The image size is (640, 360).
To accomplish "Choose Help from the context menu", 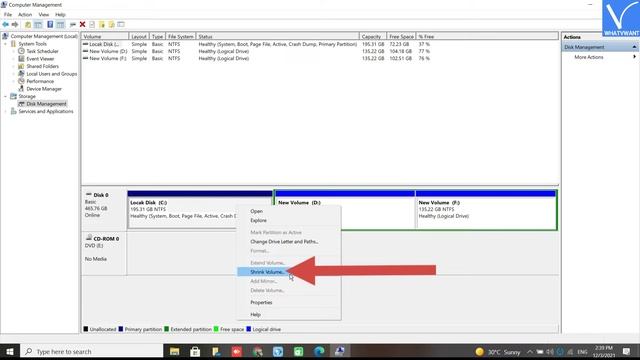I will click(289, 314).
